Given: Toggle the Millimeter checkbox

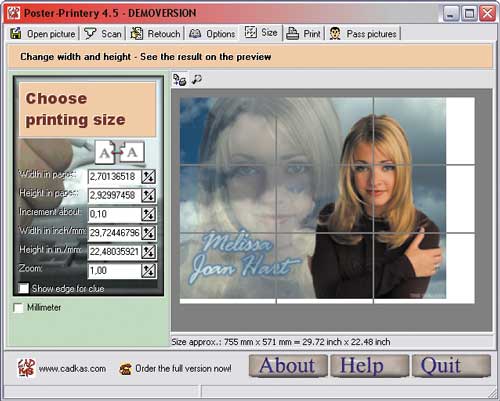Looking at the screenshot, I should 19,308.
